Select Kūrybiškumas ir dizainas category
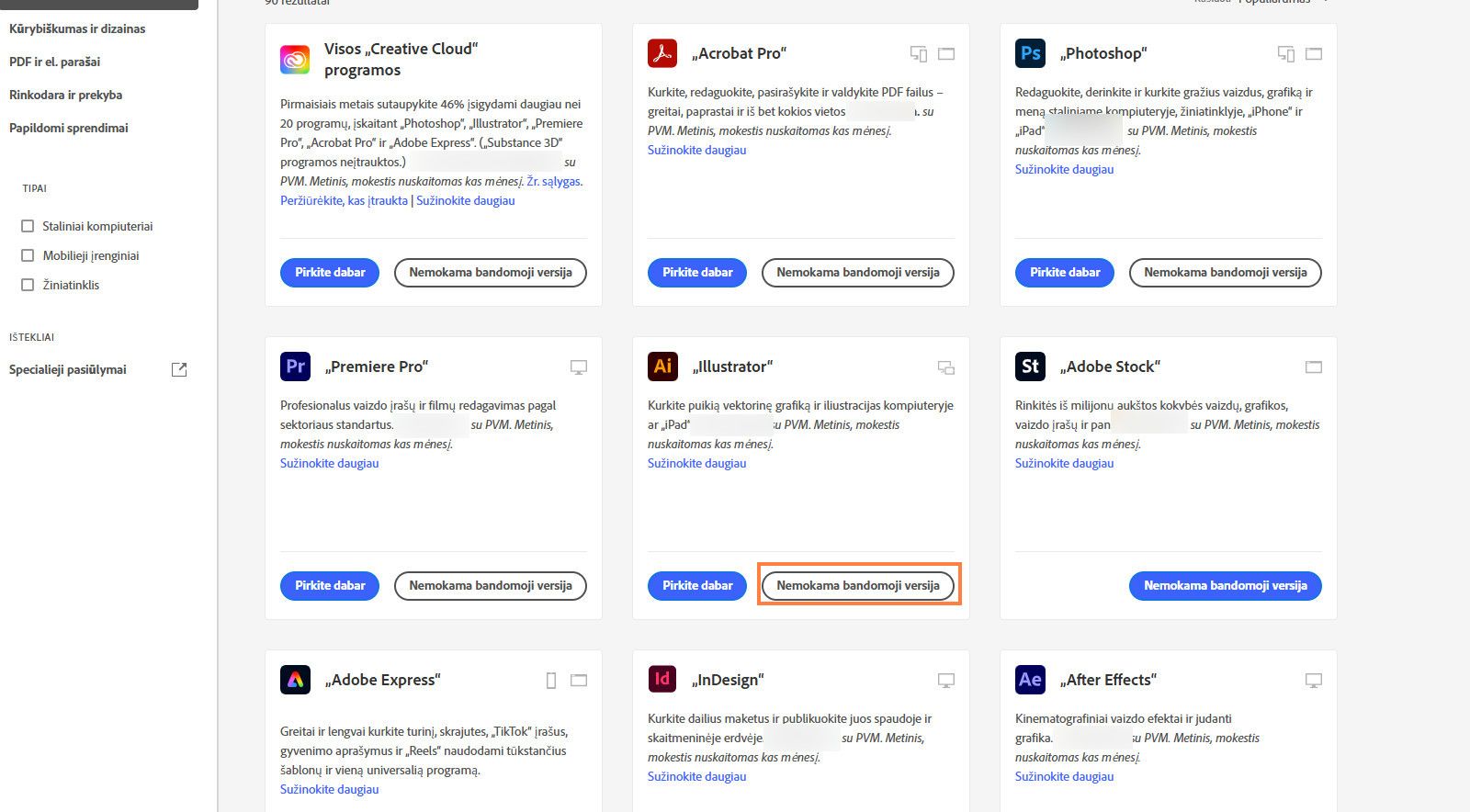 coord(77,28)
